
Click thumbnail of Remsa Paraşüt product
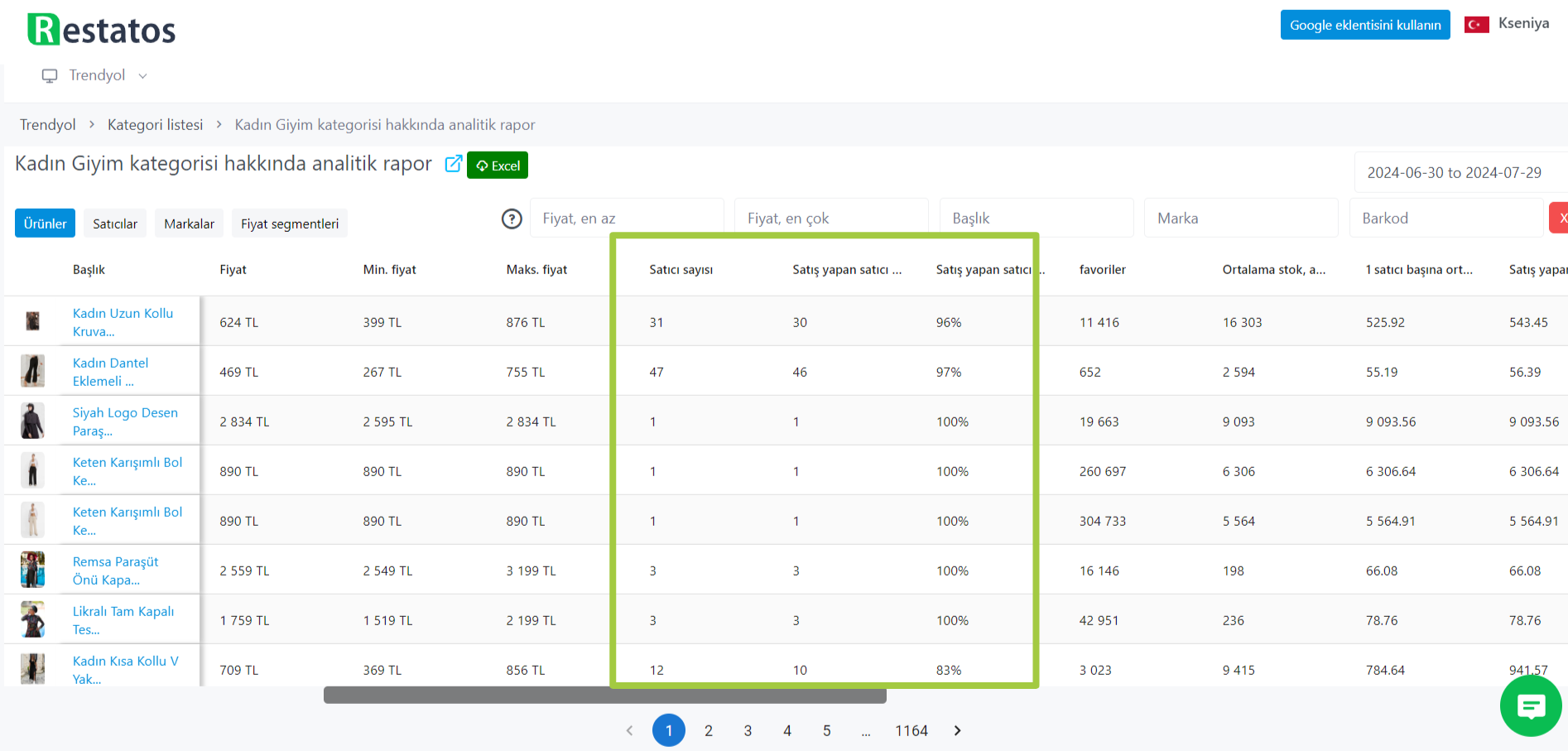click(x=32, y=570)
